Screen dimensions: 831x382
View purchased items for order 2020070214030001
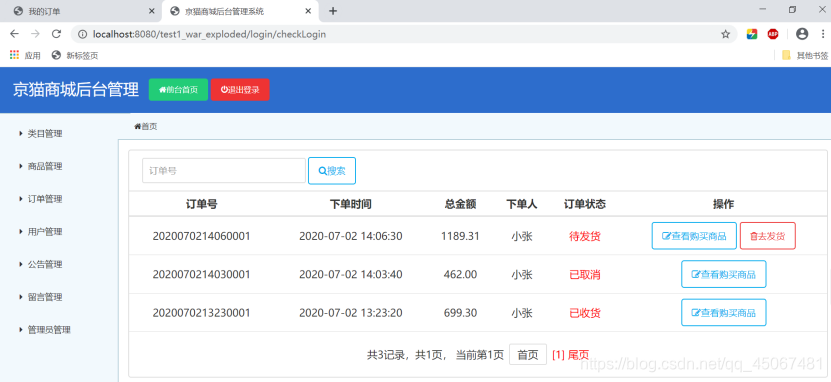[x=723, y=274]
